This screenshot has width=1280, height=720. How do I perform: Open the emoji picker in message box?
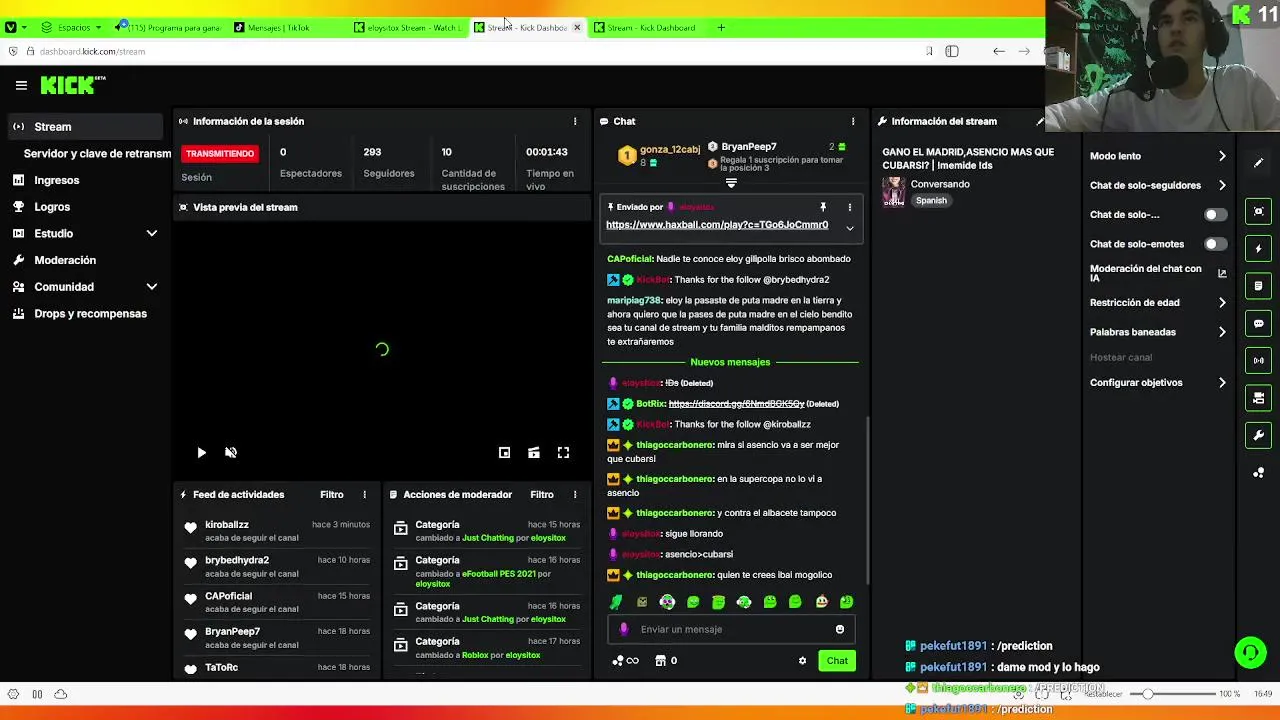tap(840, 629)
